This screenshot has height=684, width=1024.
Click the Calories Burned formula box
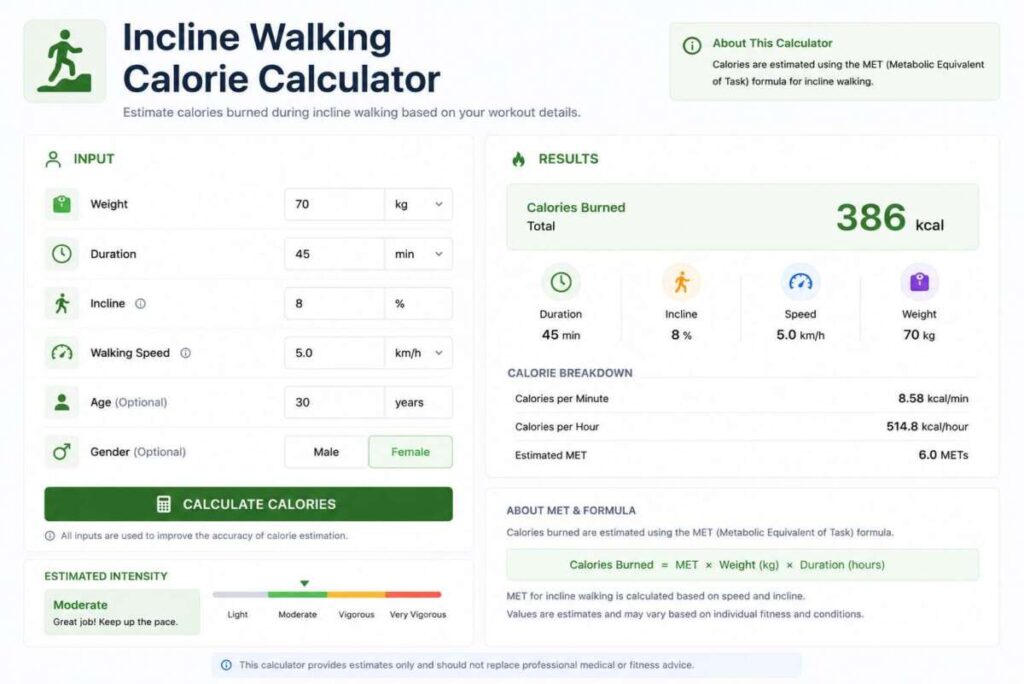coord(743,564)
